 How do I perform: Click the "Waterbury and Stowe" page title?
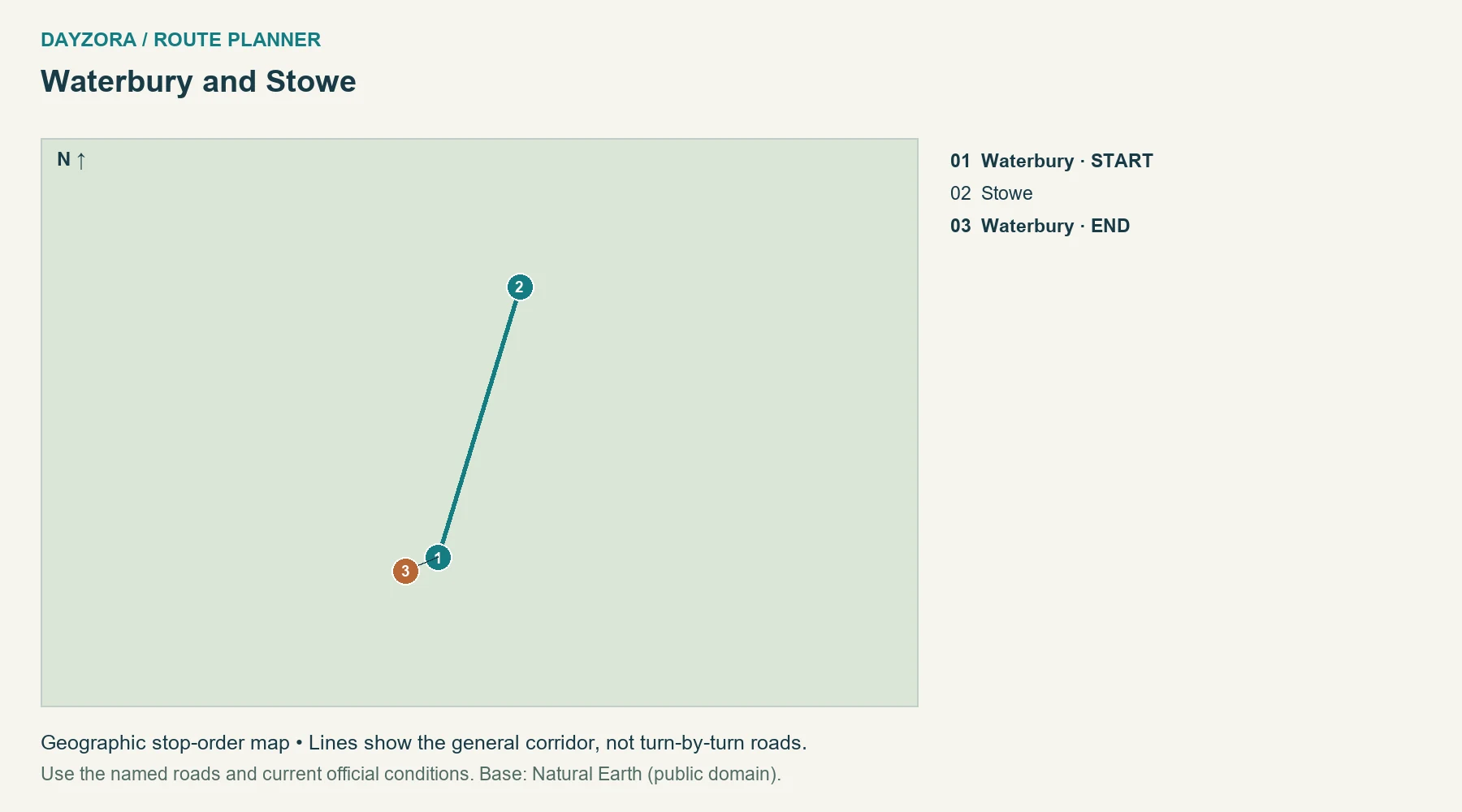[x=198, y=81]
